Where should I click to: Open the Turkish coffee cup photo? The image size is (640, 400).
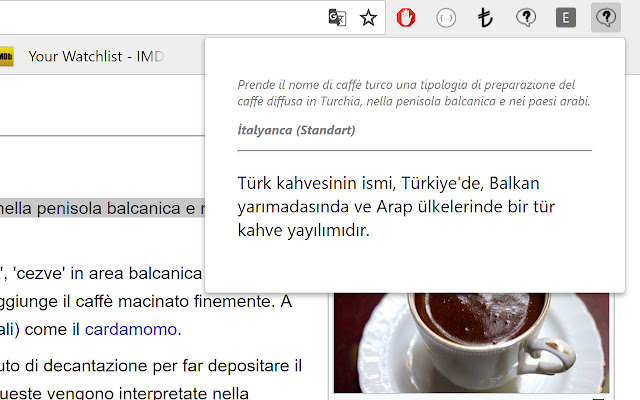pos(471,343)
